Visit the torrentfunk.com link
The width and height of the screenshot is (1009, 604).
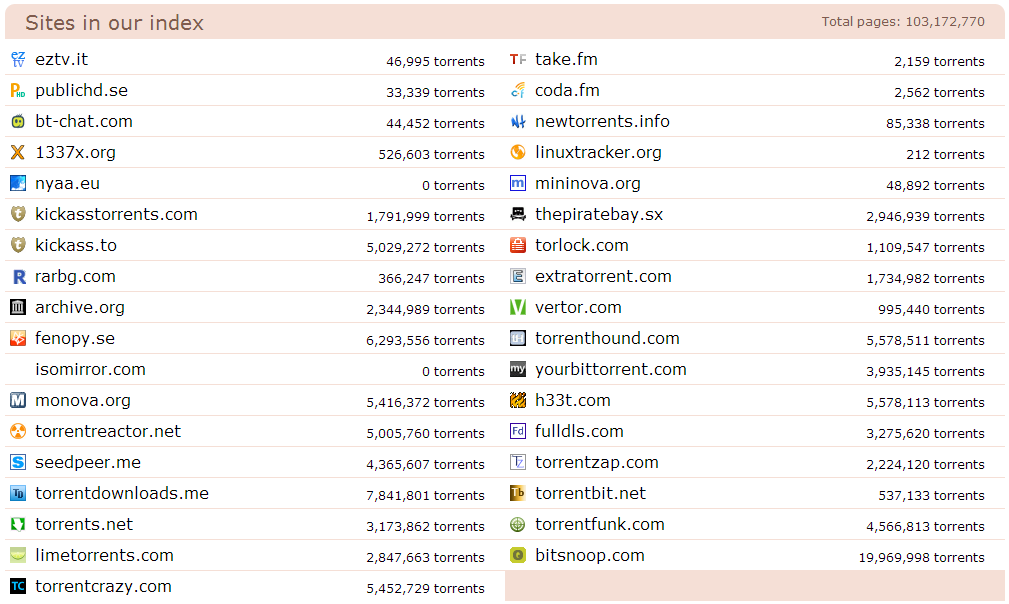point(600,524)
